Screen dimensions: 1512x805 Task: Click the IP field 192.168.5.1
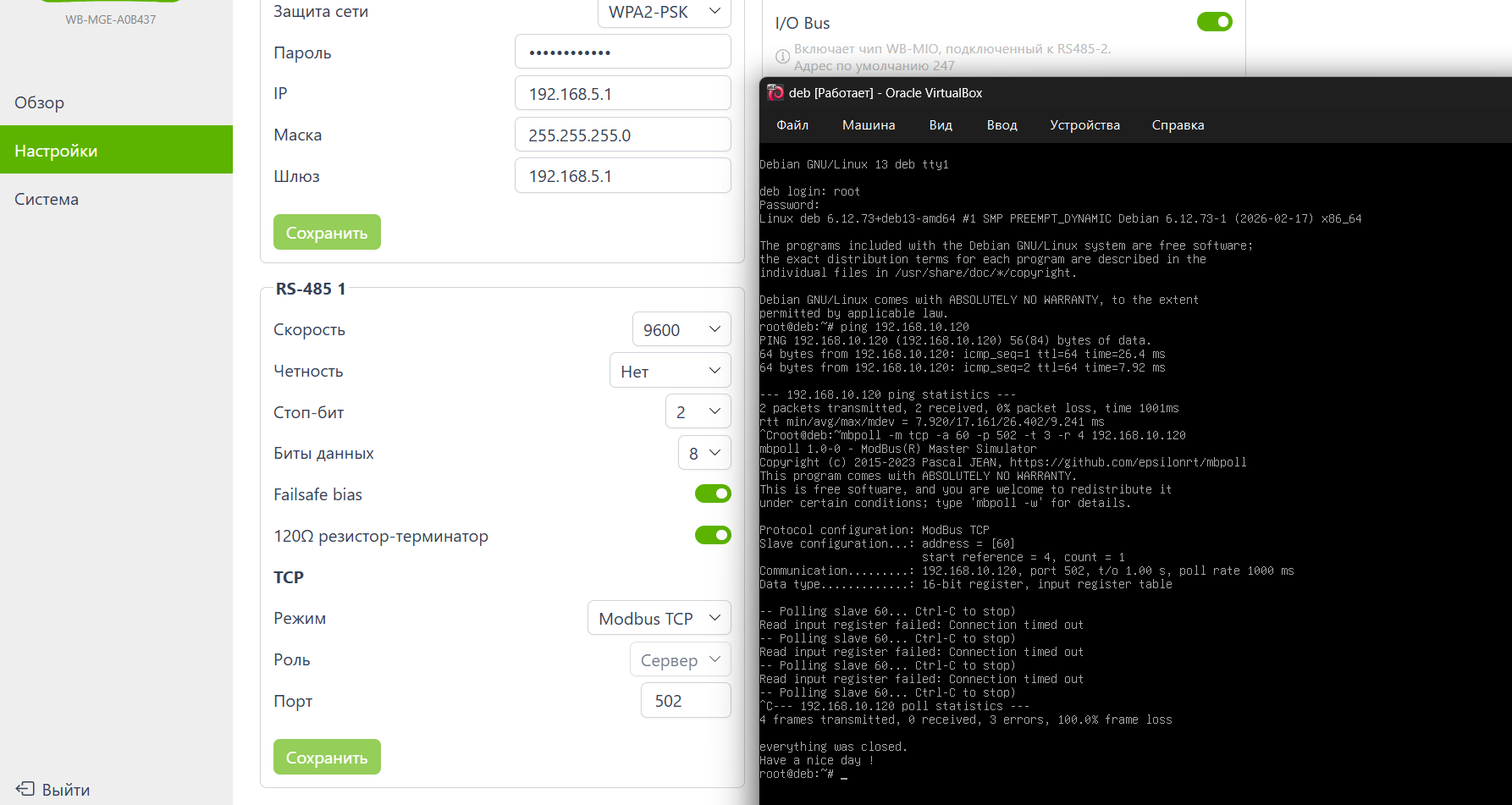623,93
